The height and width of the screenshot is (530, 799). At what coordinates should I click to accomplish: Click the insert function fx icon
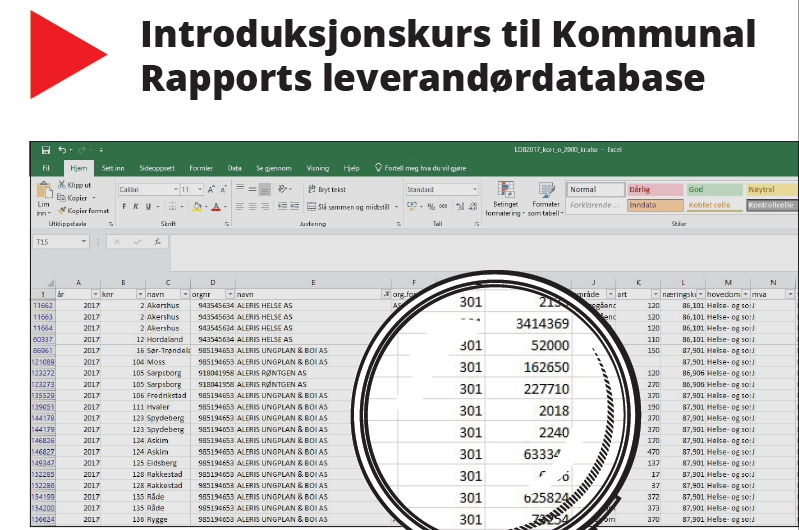(x=157, y=242)
